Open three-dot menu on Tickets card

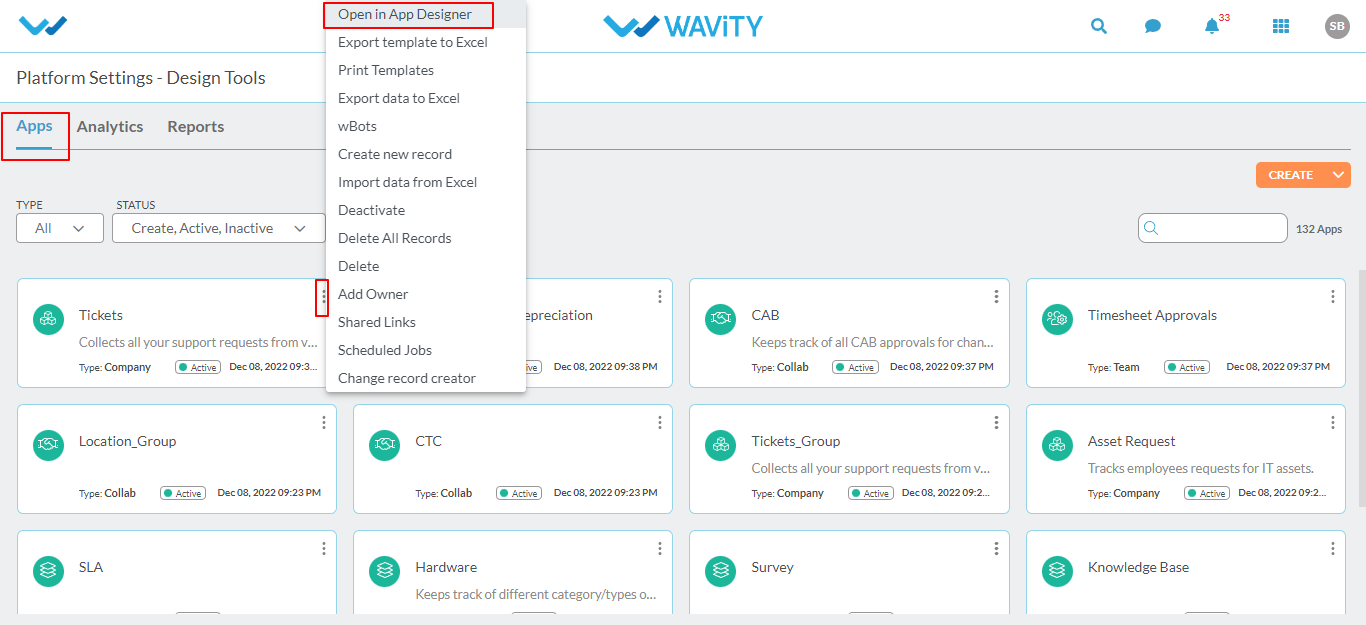pos(323,297)
